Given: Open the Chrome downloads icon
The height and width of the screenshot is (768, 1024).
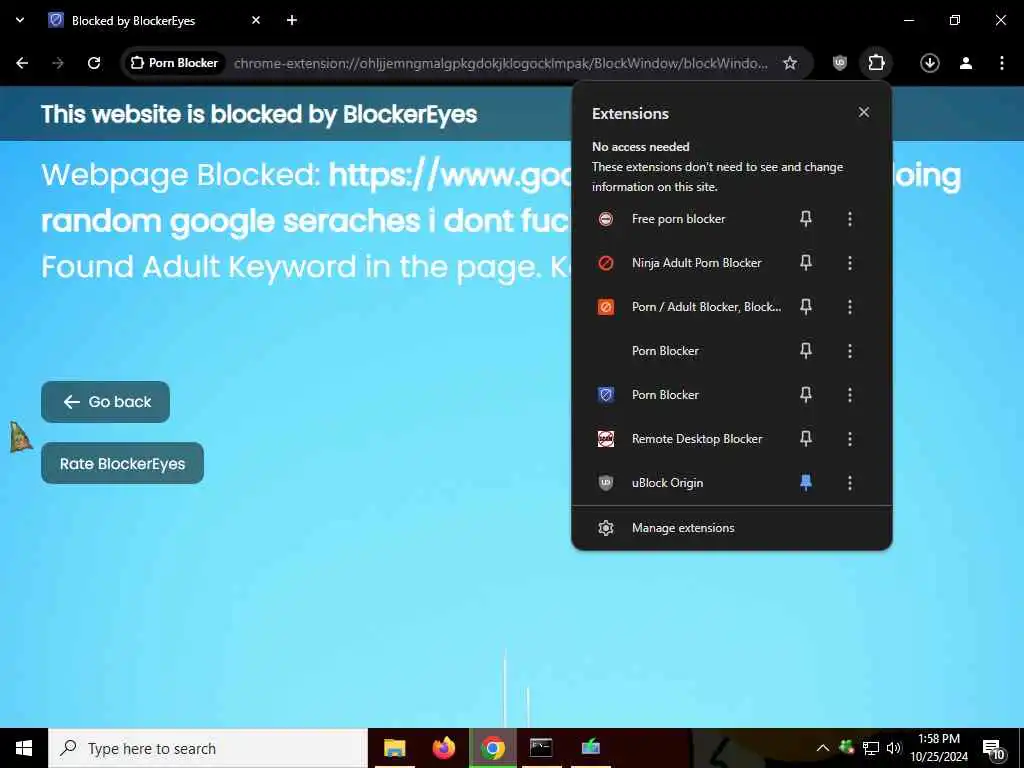Looking at the screenshot, I should click(929, 63).
